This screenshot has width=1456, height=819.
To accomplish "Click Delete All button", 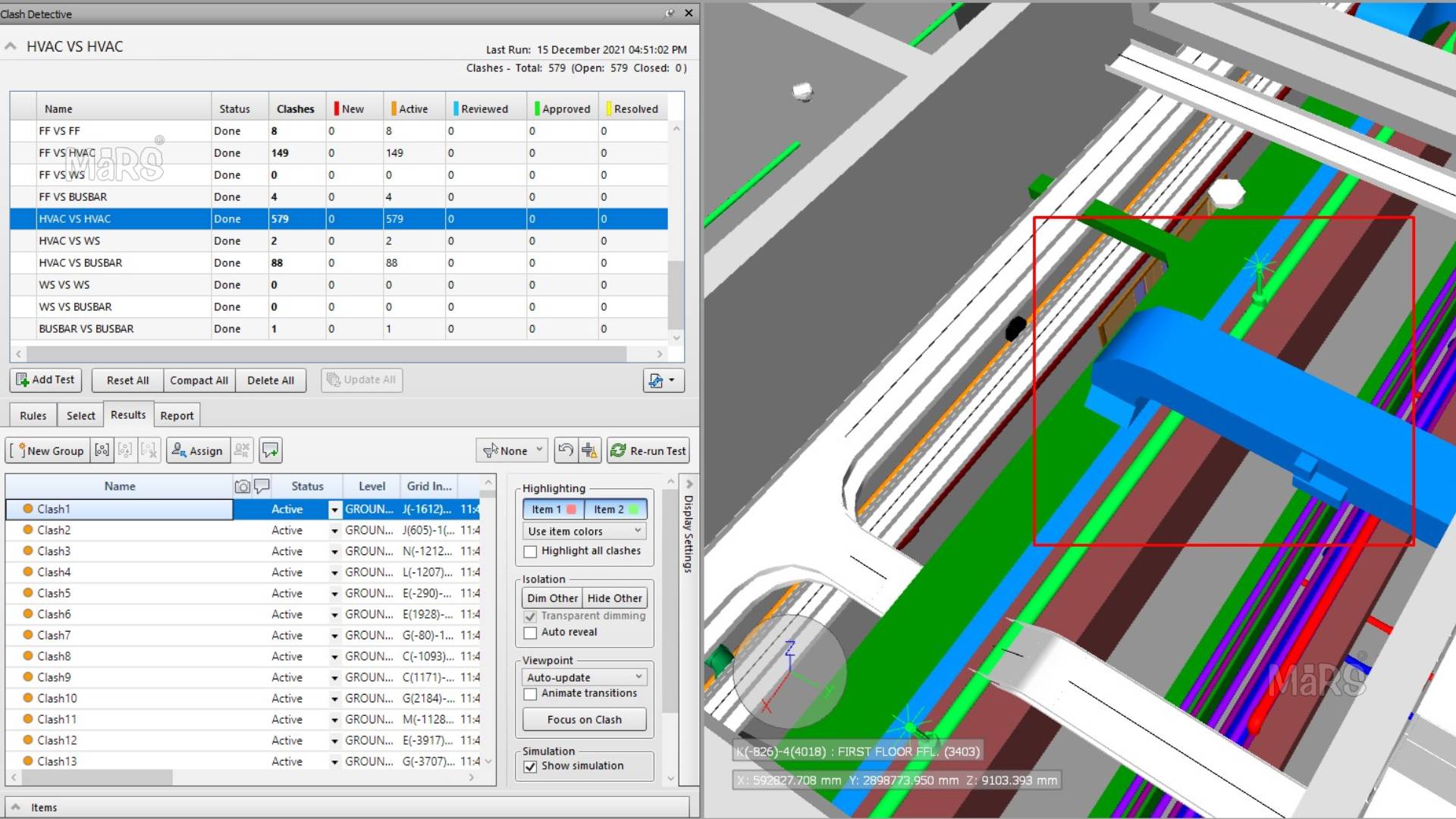I will [271, 380].
